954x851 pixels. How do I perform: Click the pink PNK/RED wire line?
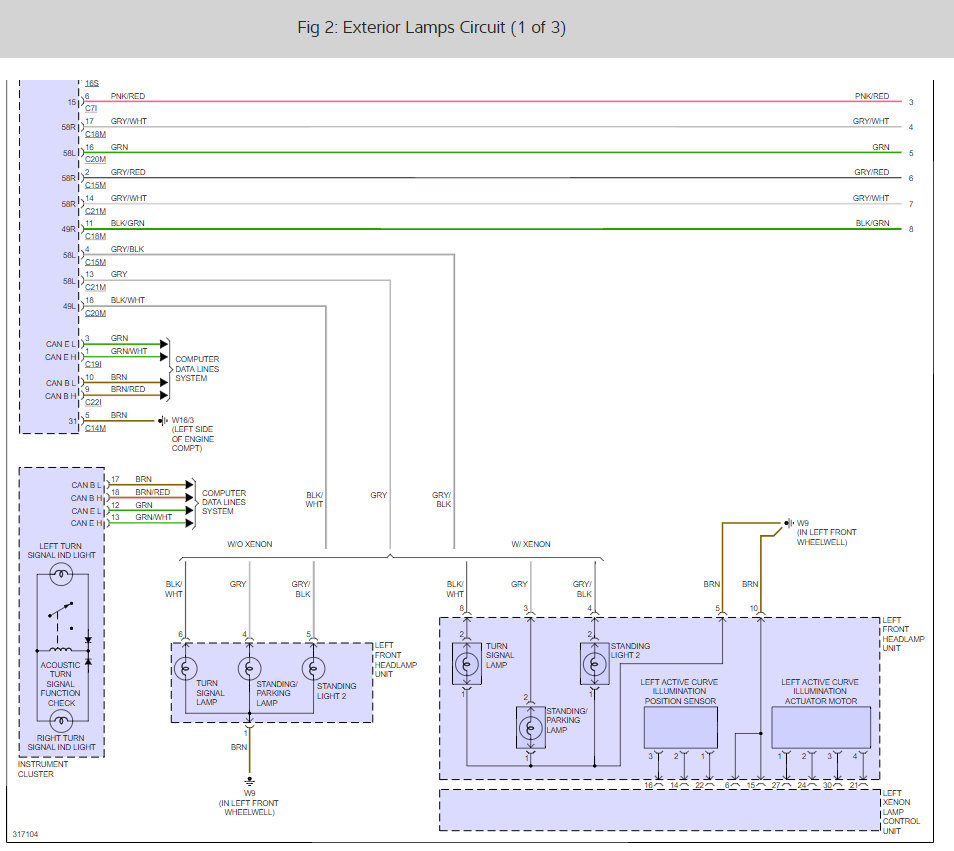click(x=500, y=101)
